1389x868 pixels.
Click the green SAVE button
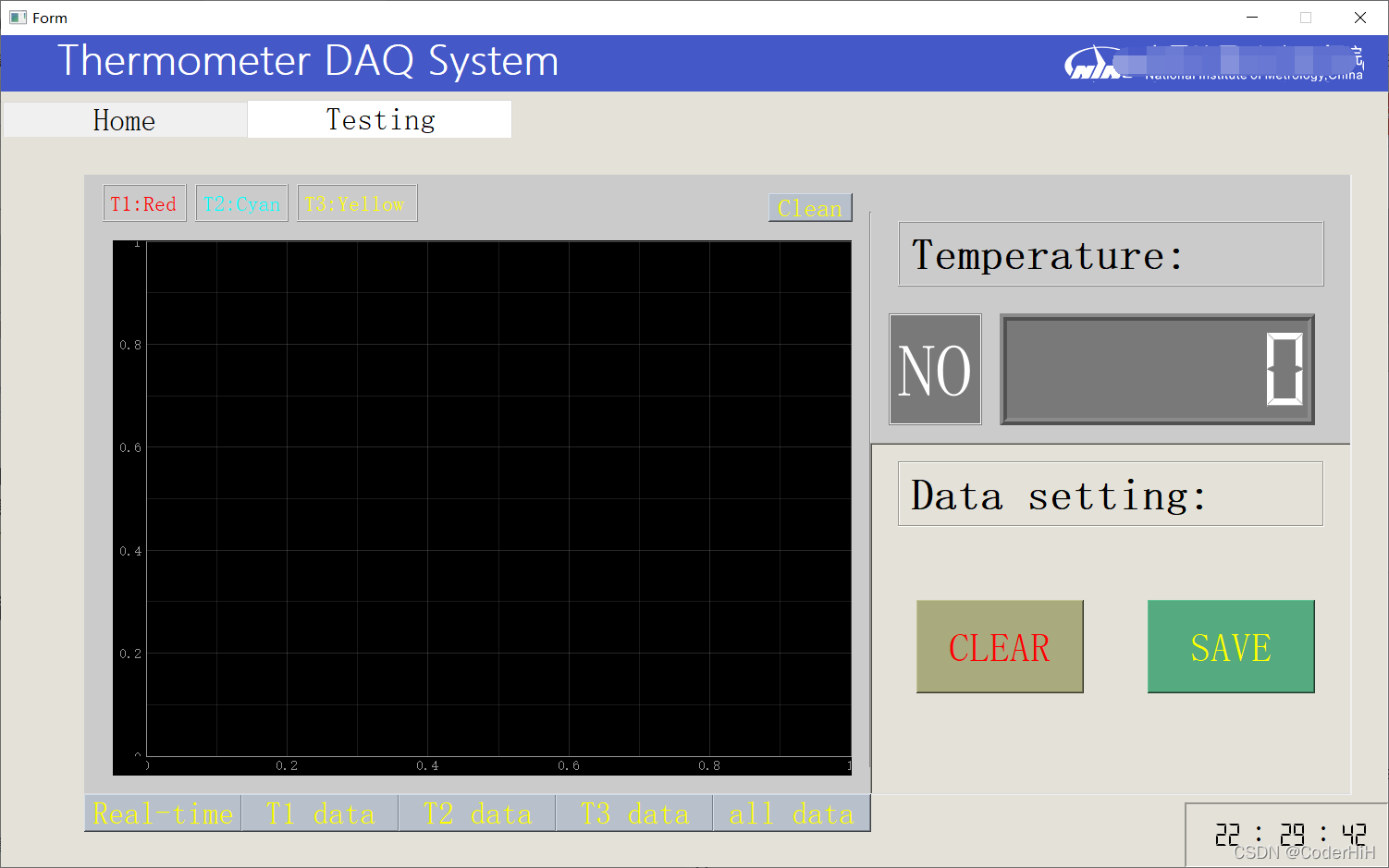(1231, 647)
